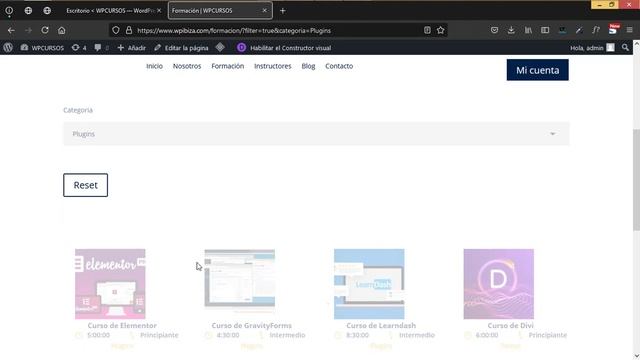Go to Inicio in site navigation
The height and width of the screenshot is (360, 640).
(154, 66)
